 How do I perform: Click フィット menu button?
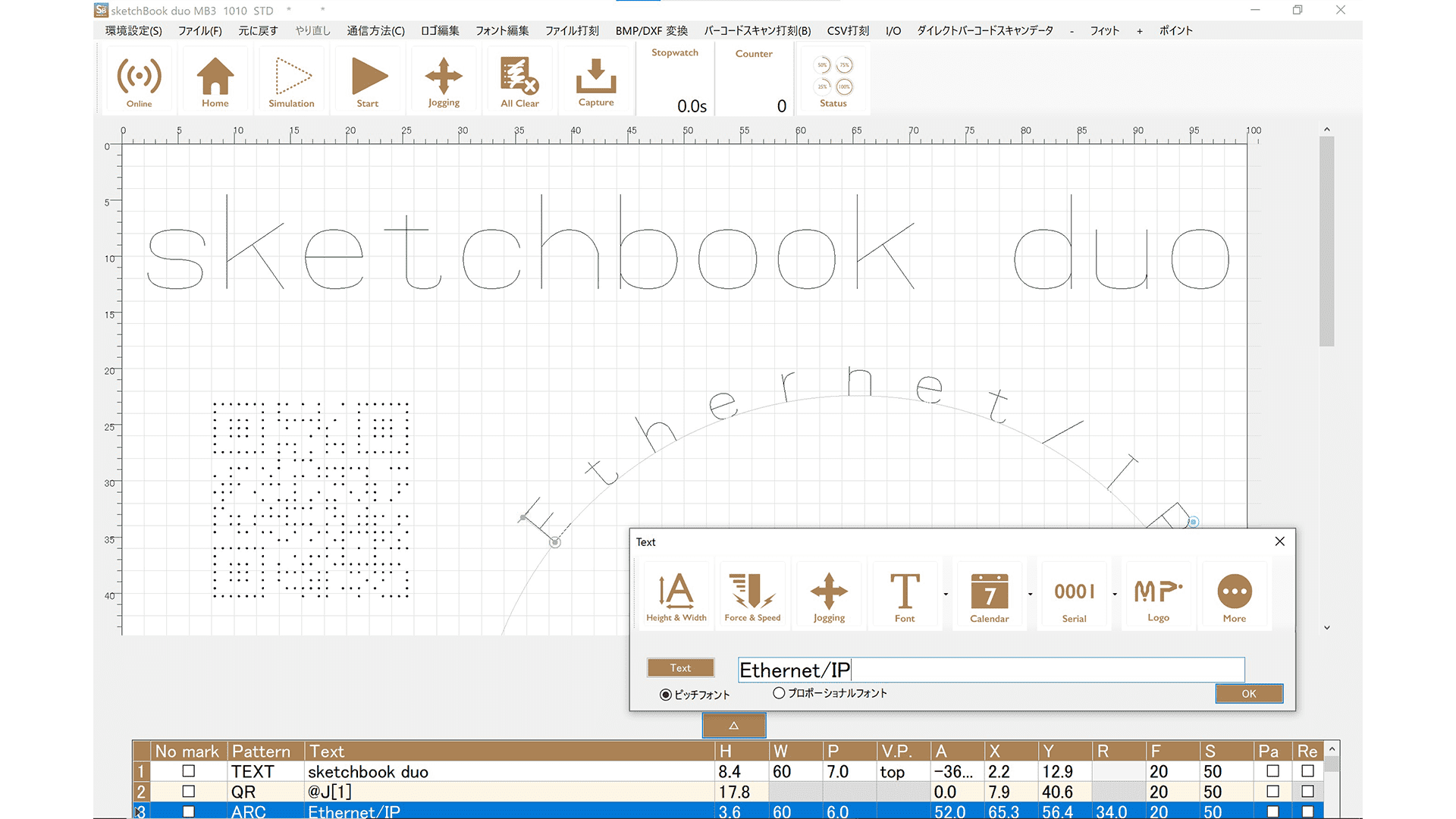pyautogui.click(x=1104, y=30)
